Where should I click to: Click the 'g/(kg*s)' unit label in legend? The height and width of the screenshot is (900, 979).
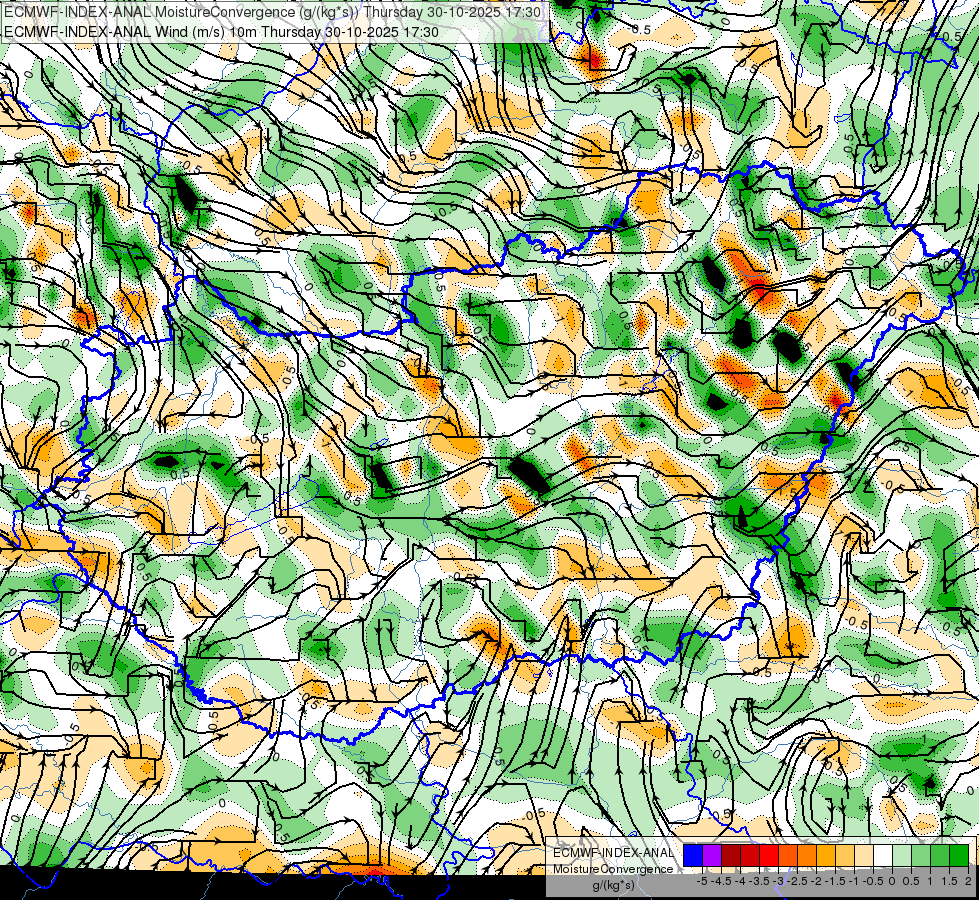click(613, 885)
